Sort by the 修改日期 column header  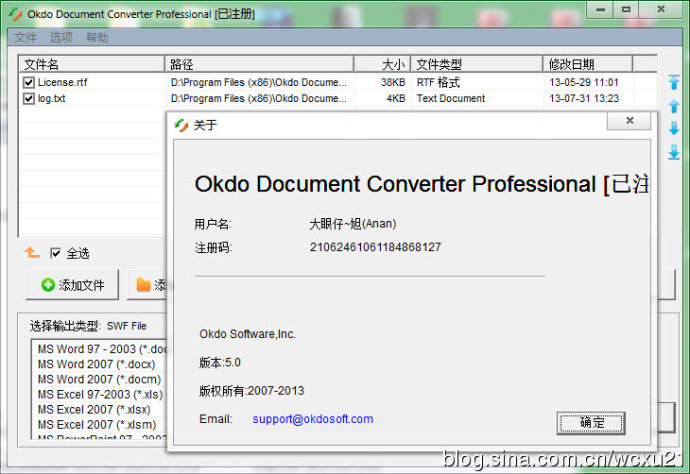(x=588, y=64)
